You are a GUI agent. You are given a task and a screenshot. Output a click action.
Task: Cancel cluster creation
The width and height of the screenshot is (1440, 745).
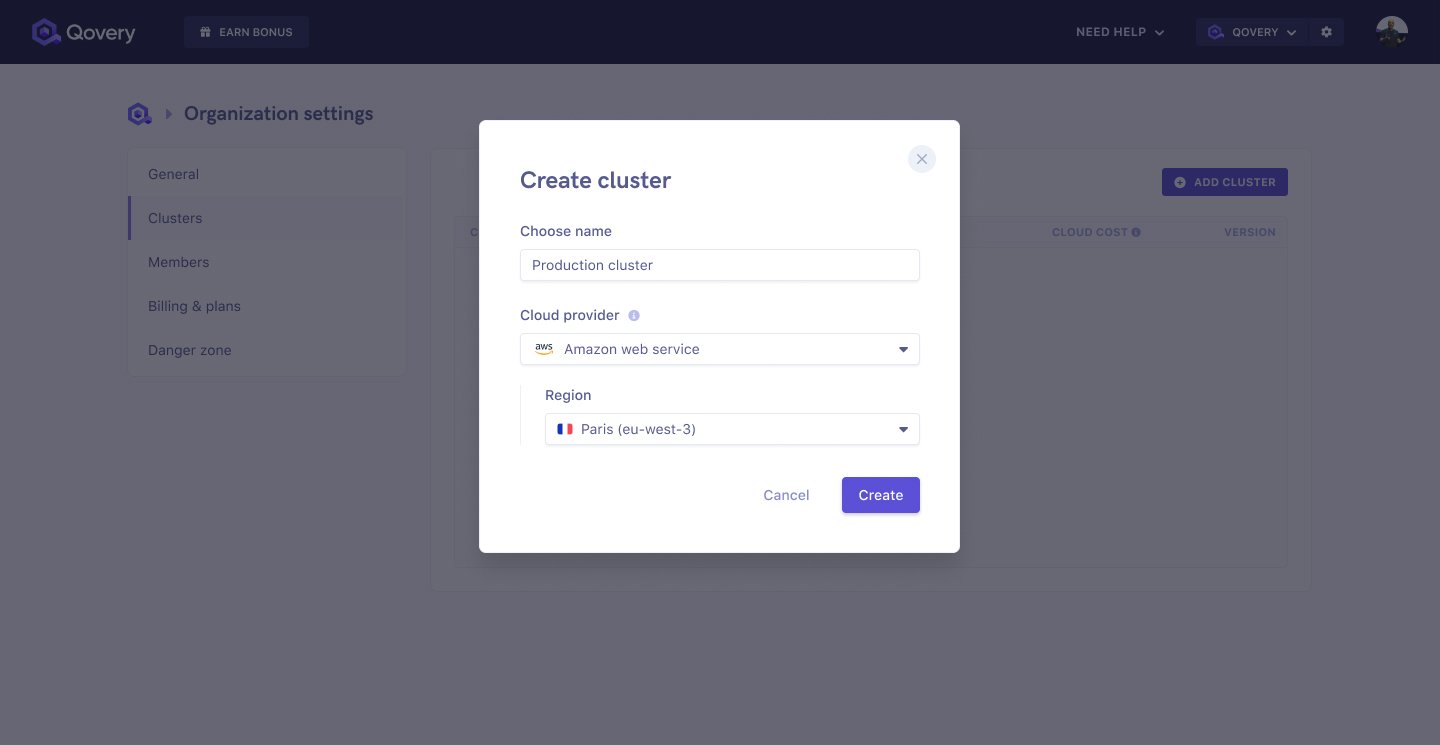pos(786,495)
